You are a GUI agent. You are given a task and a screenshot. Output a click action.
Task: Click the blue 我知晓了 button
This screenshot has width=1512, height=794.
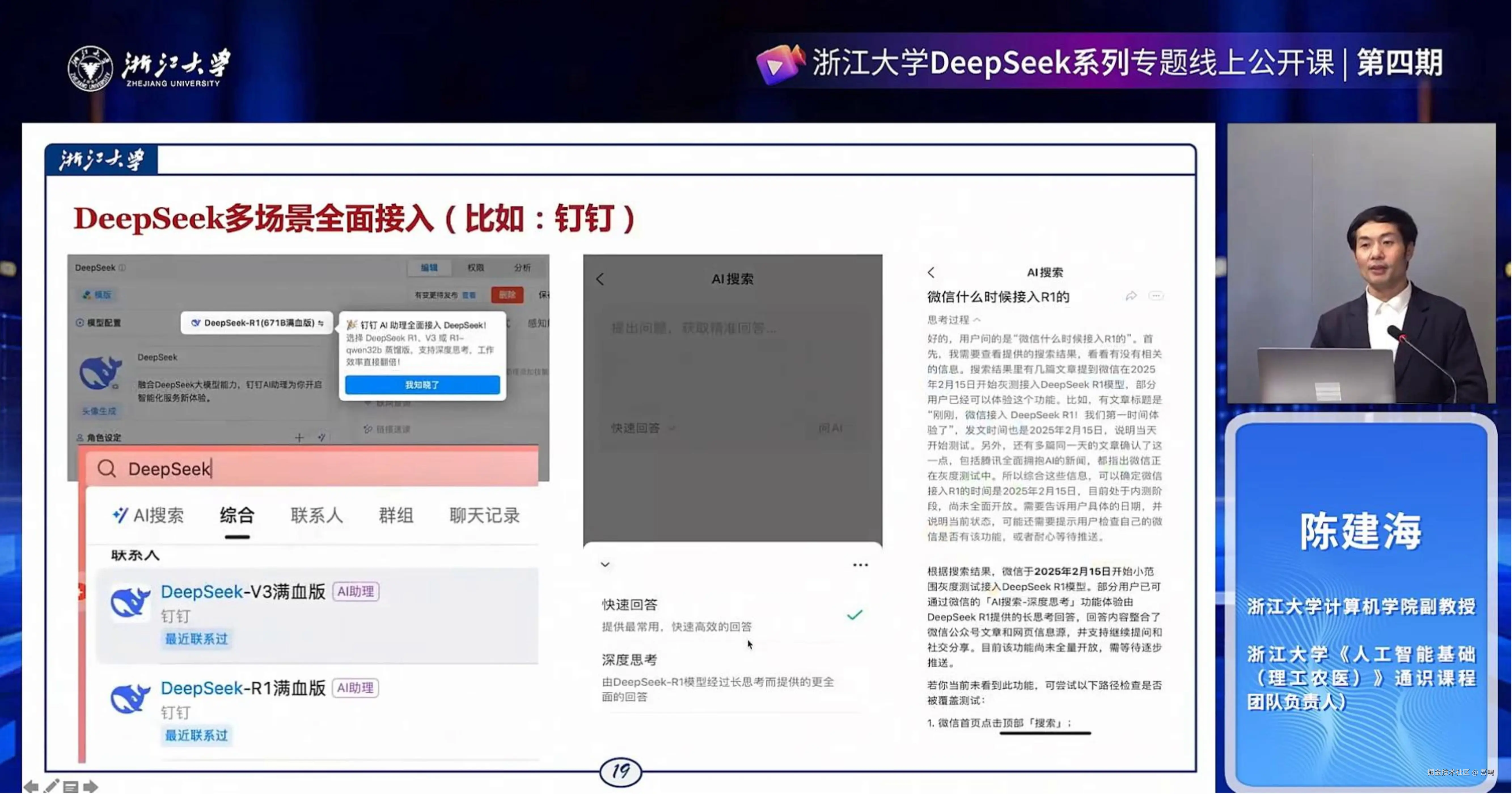point(422,385)
